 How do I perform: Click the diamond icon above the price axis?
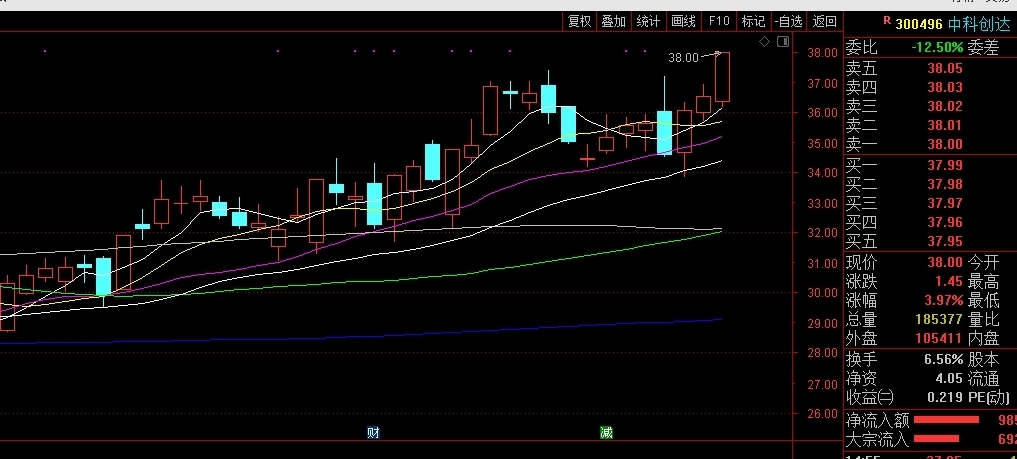tap(764, 41)
